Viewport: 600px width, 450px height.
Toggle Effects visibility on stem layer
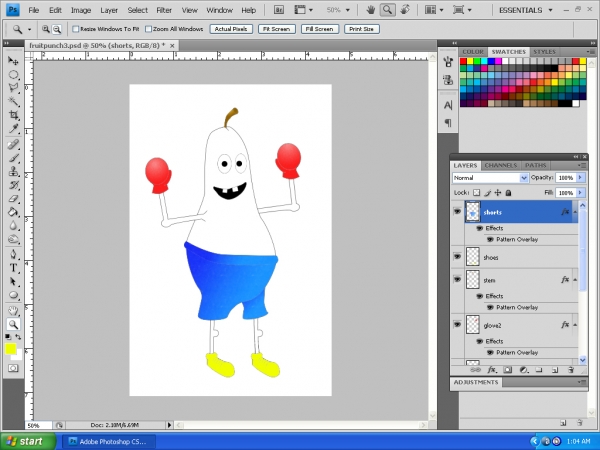coord(479,296)
